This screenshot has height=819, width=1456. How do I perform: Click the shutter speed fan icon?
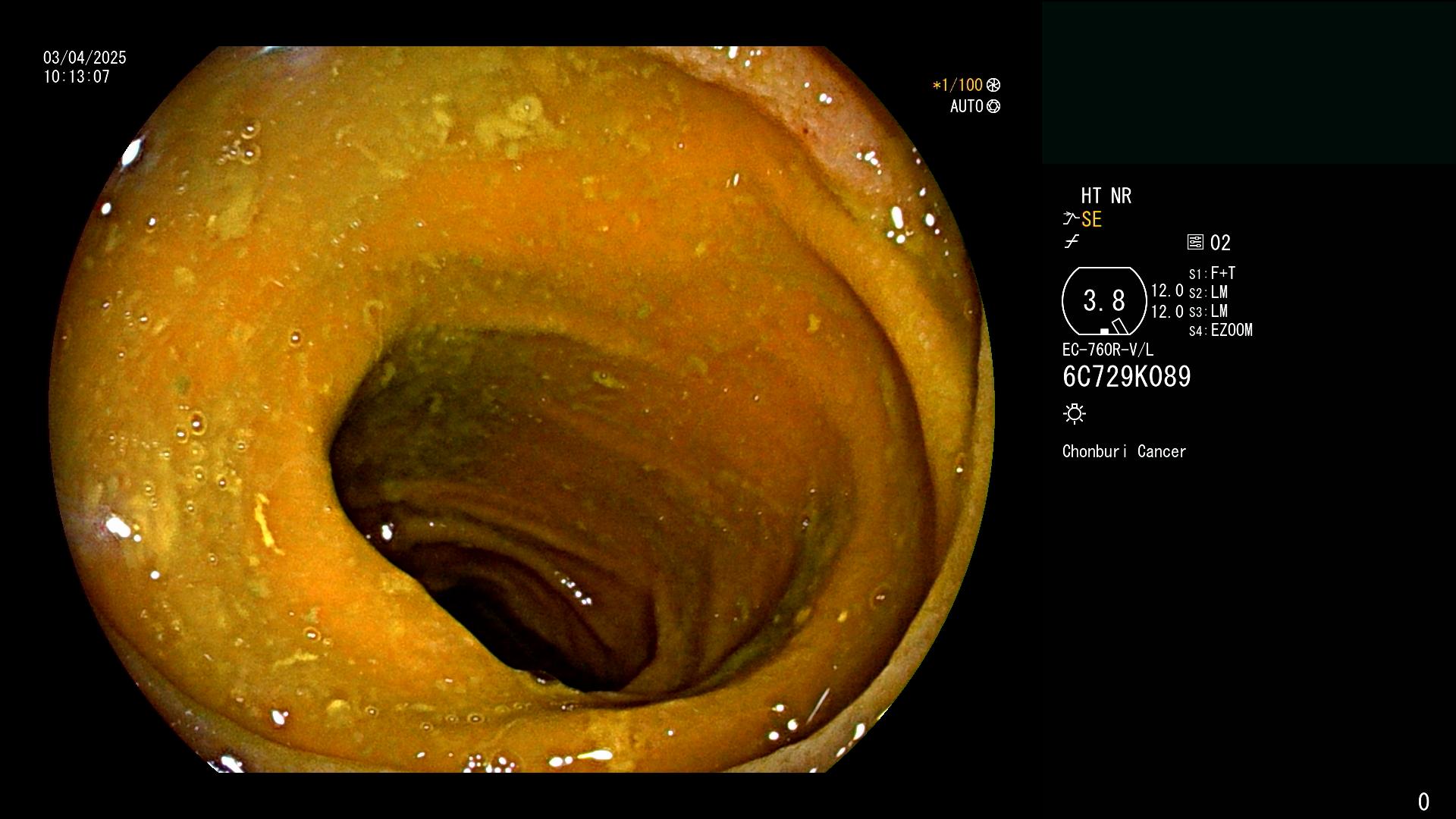(993, 85)
